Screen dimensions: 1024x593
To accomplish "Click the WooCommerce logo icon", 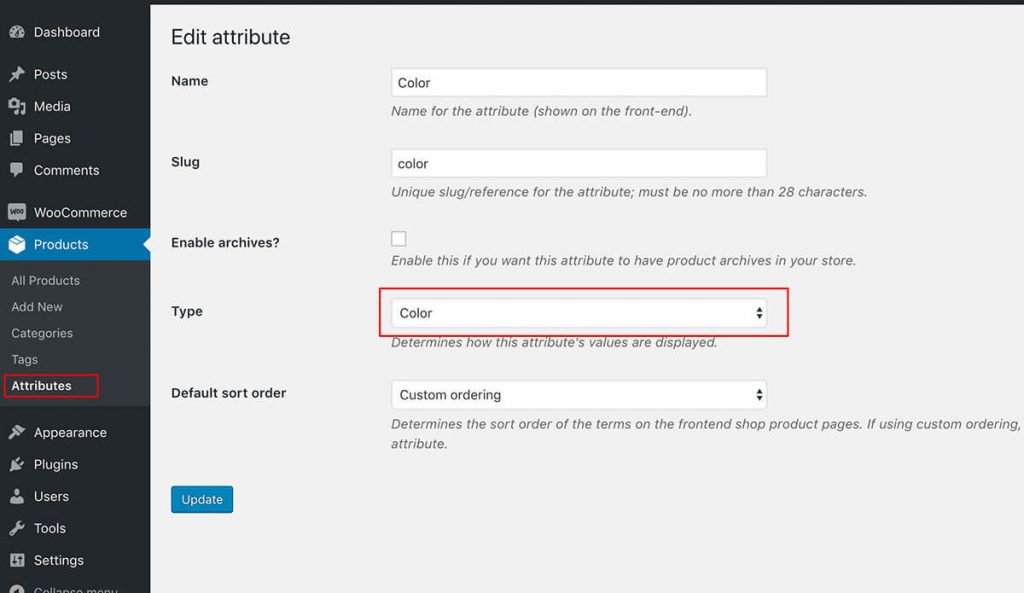I will click(x=17, y=212).
